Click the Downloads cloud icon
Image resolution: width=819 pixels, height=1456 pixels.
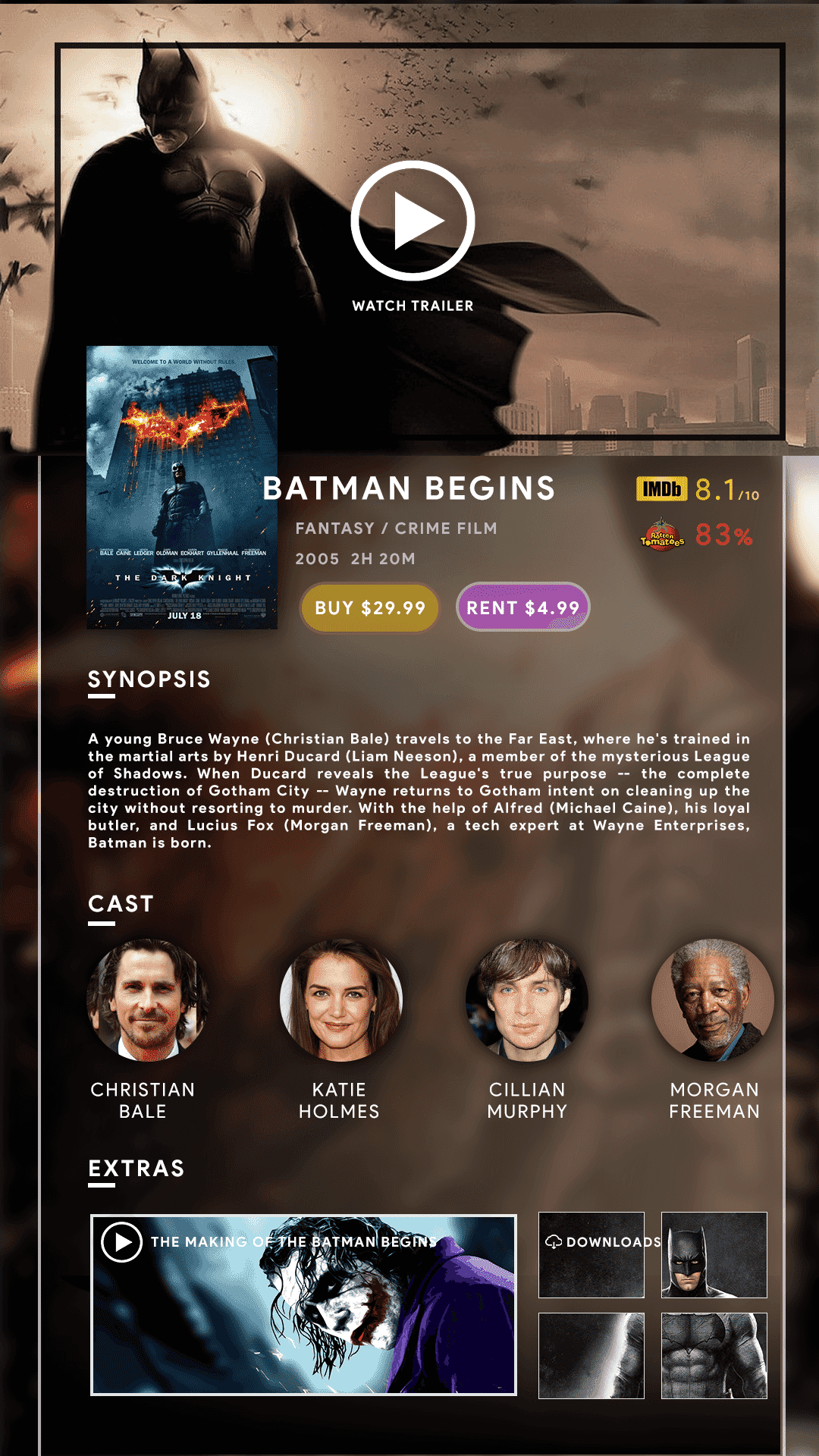click(554, 1241)
